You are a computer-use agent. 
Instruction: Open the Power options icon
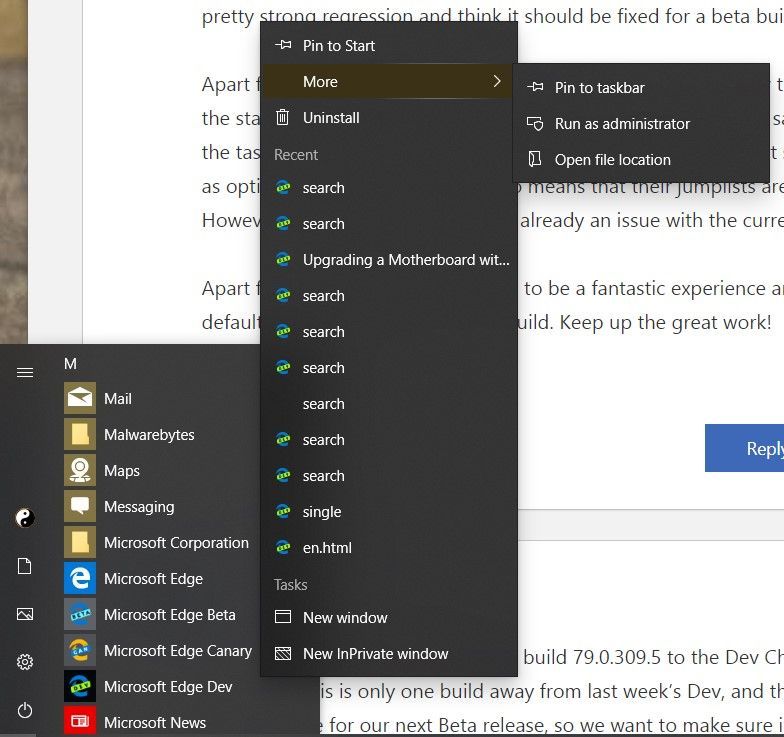(24, 710)
